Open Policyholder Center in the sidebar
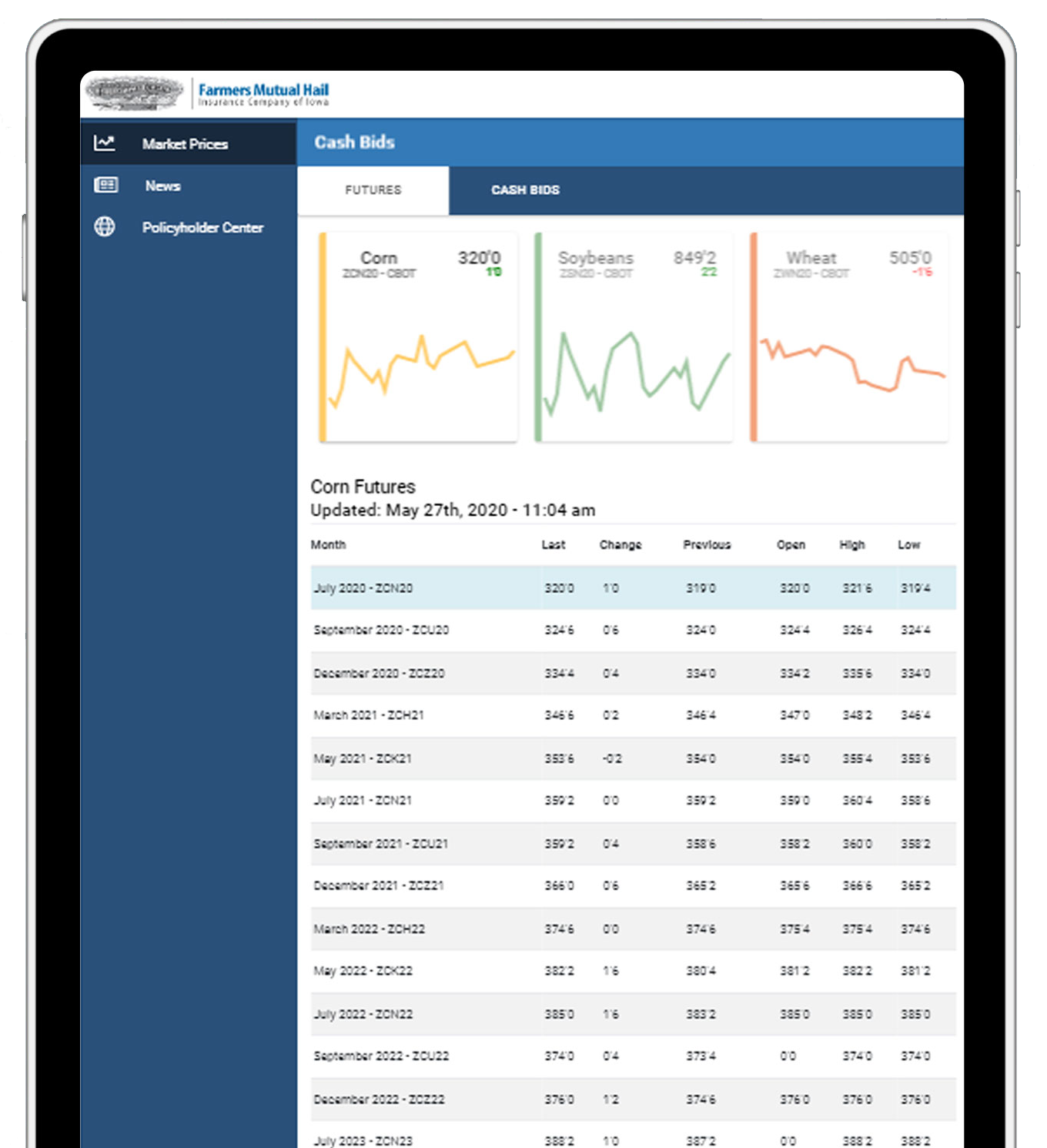Image resolution: width=1047 pixels, height=1148 pixels. point(189,227)
